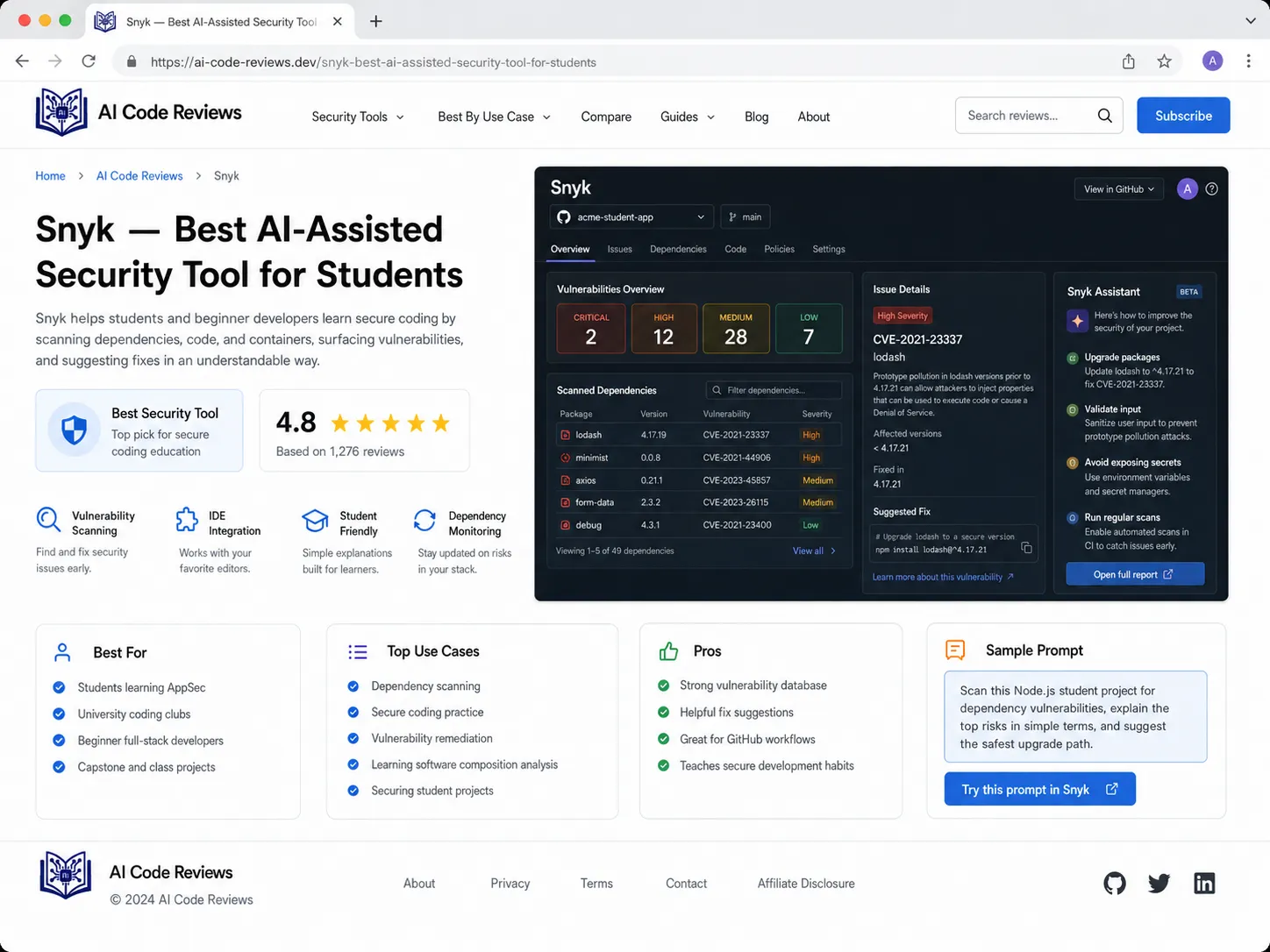This screenshot has width=1270, height=952.
Task: Click the AI Code Reviews header logo icon
Action: click(x=61, y=112)
